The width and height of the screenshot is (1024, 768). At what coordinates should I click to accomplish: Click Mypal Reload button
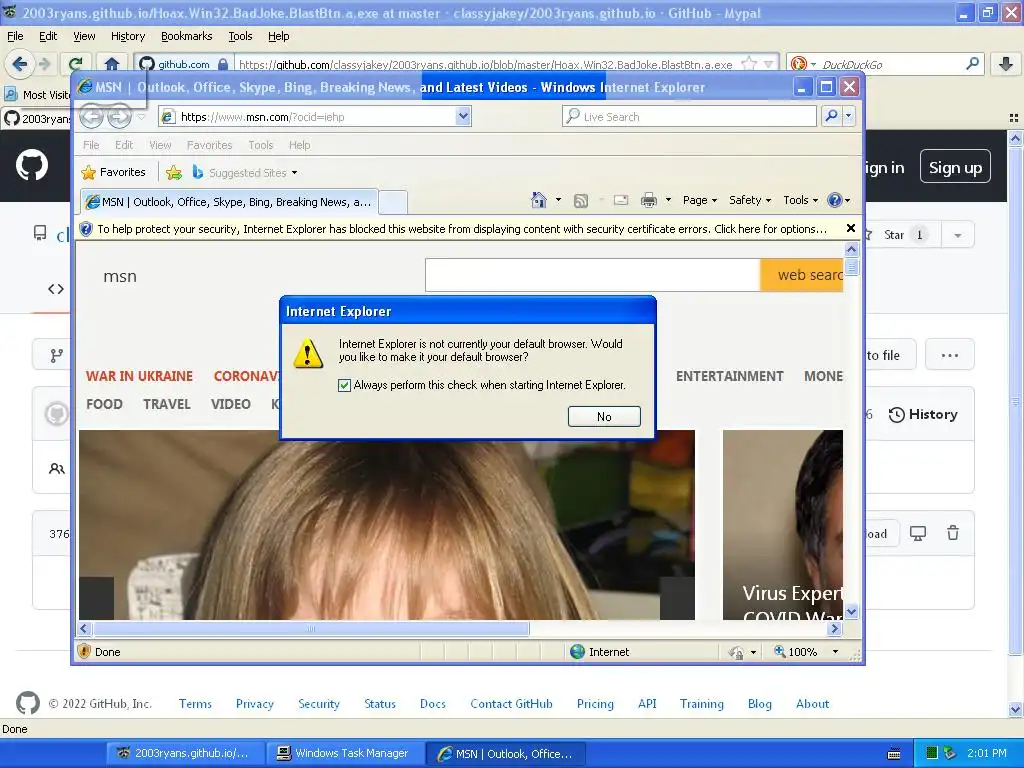point(75,64)
